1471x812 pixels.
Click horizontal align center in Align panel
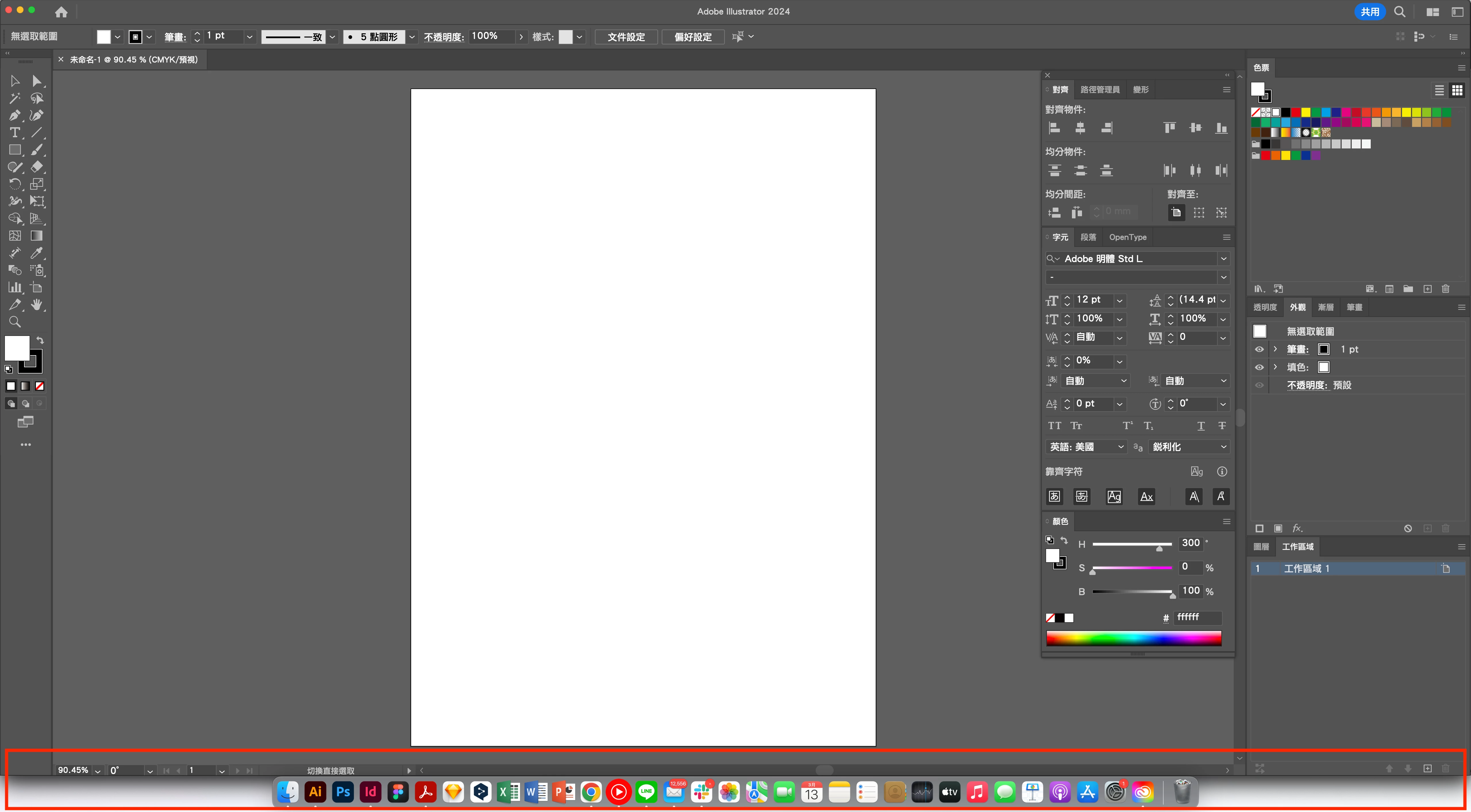1080,128
